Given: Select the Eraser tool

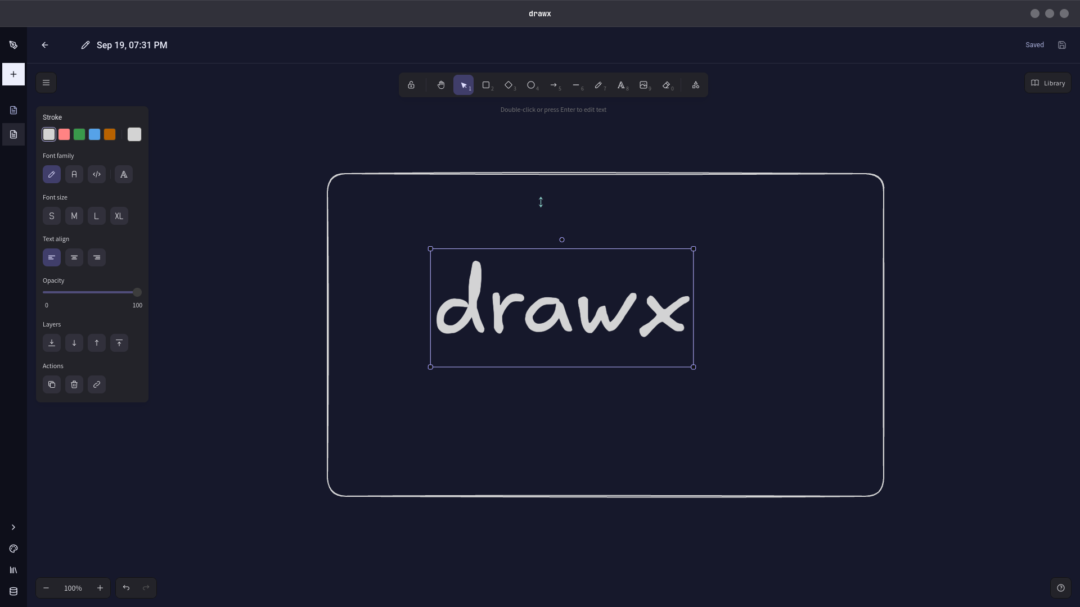Looking at the screenshot, I should 667,85.
